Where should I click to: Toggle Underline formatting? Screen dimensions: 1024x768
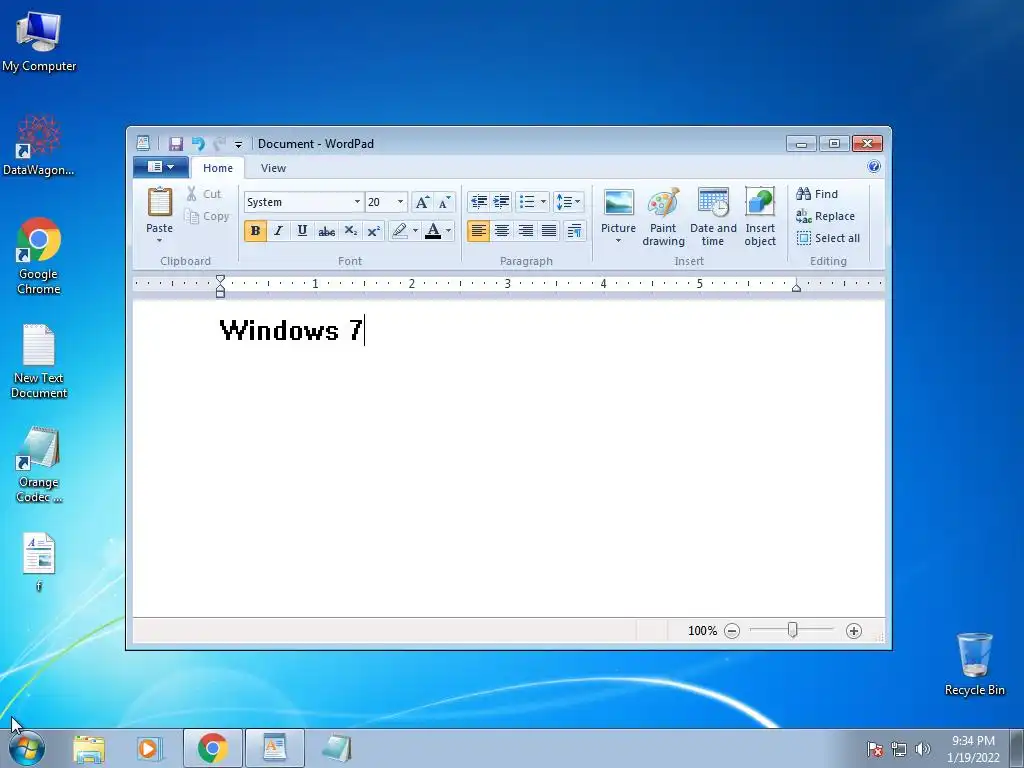[302, 231]
